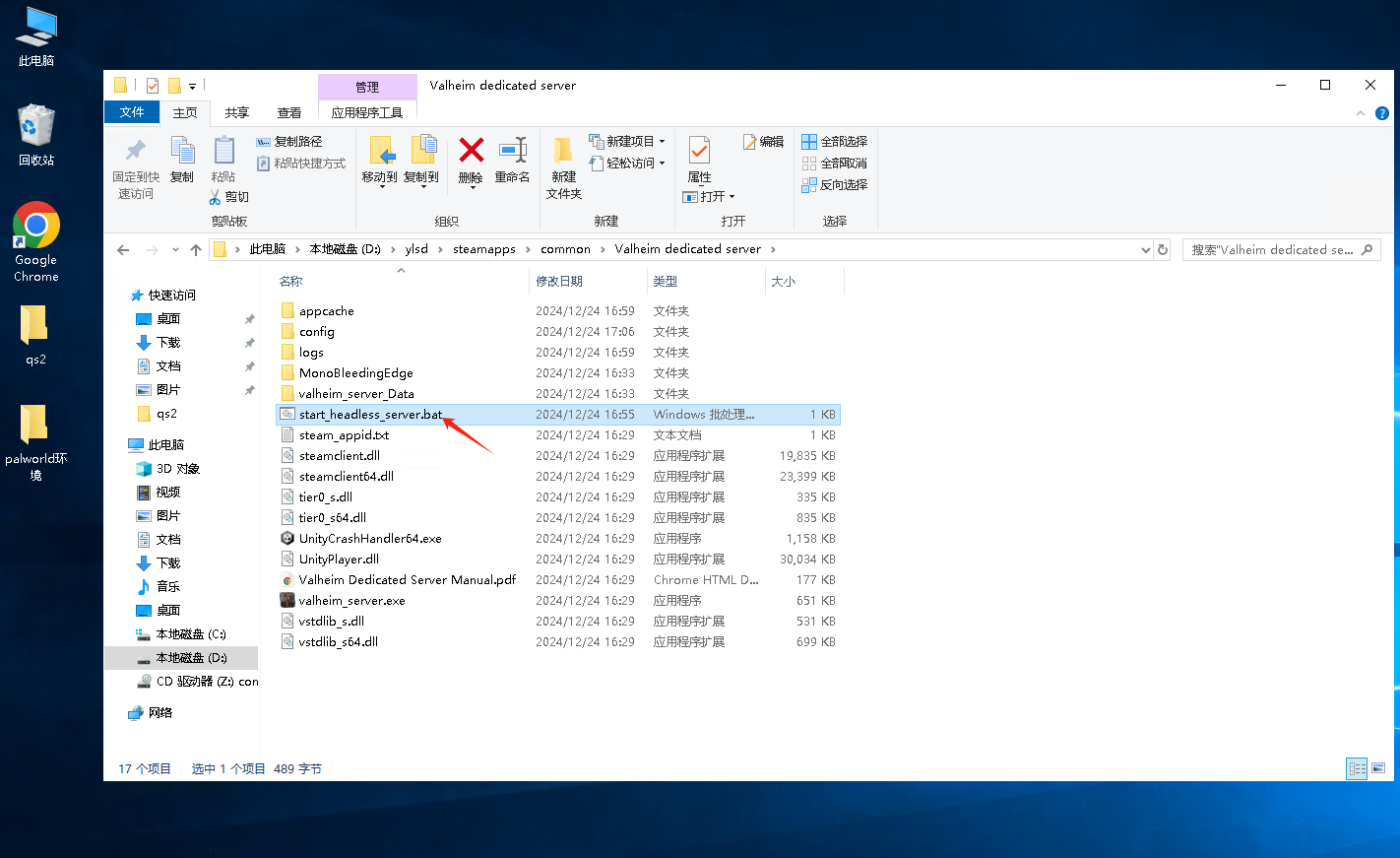This screenshot has width=1400, height=858.
Task: Select start_headless_server.bat file
Action: click(557, 415)
